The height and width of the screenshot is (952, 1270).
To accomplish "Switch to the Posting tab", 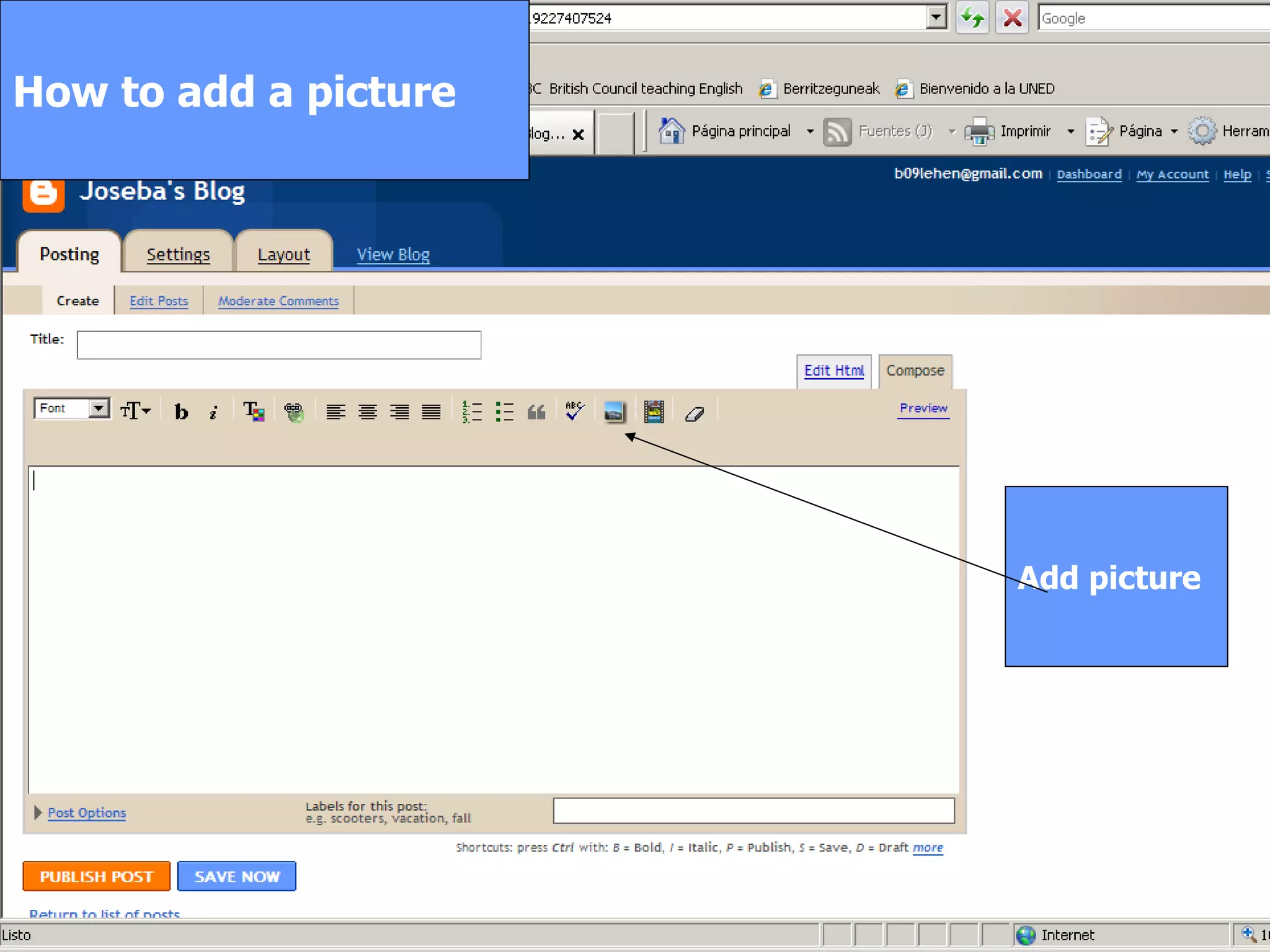I will pos(69,254).
